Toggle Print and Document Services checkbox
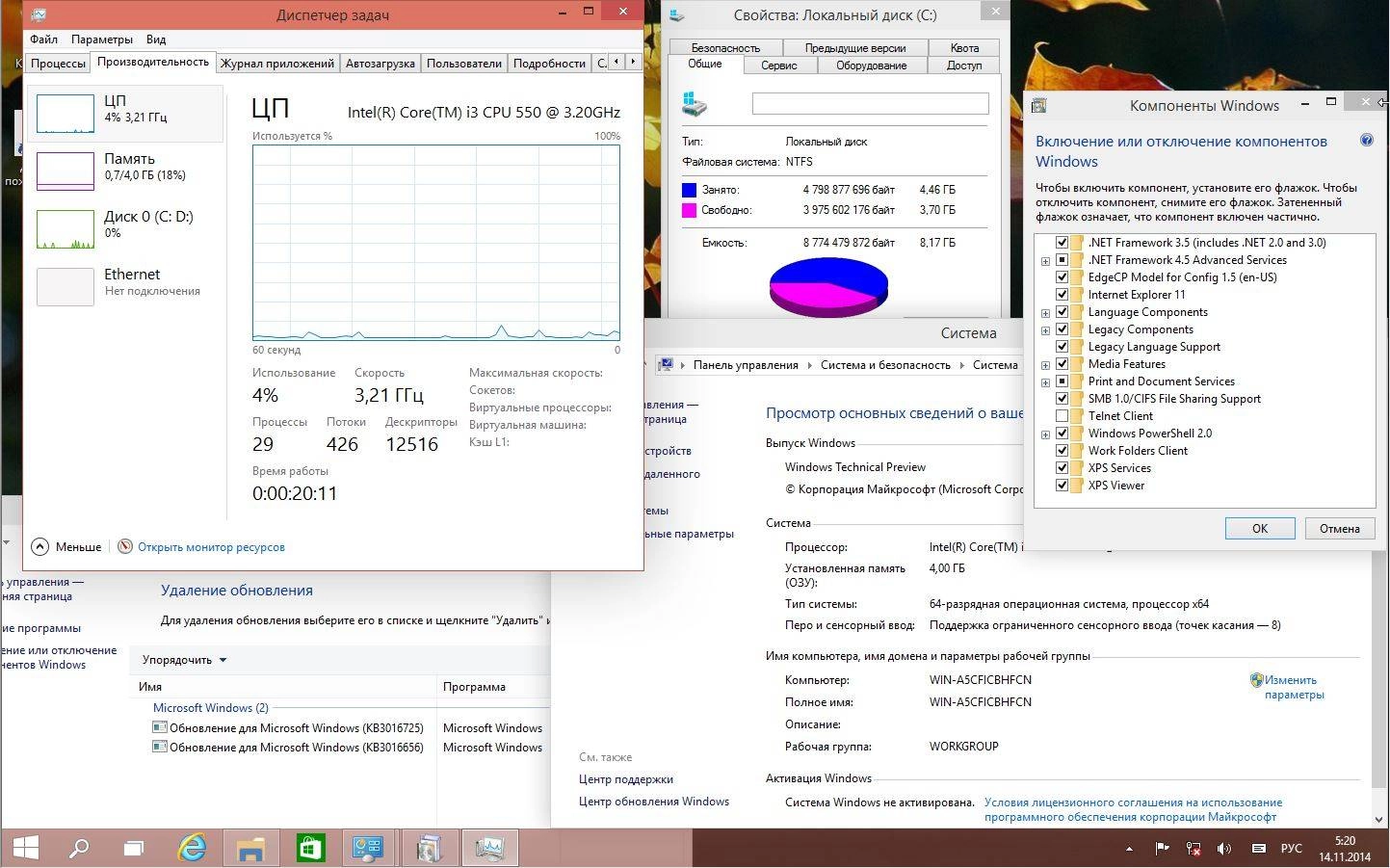Screen dimensions: 1390x868 (x=1062, y=381)
